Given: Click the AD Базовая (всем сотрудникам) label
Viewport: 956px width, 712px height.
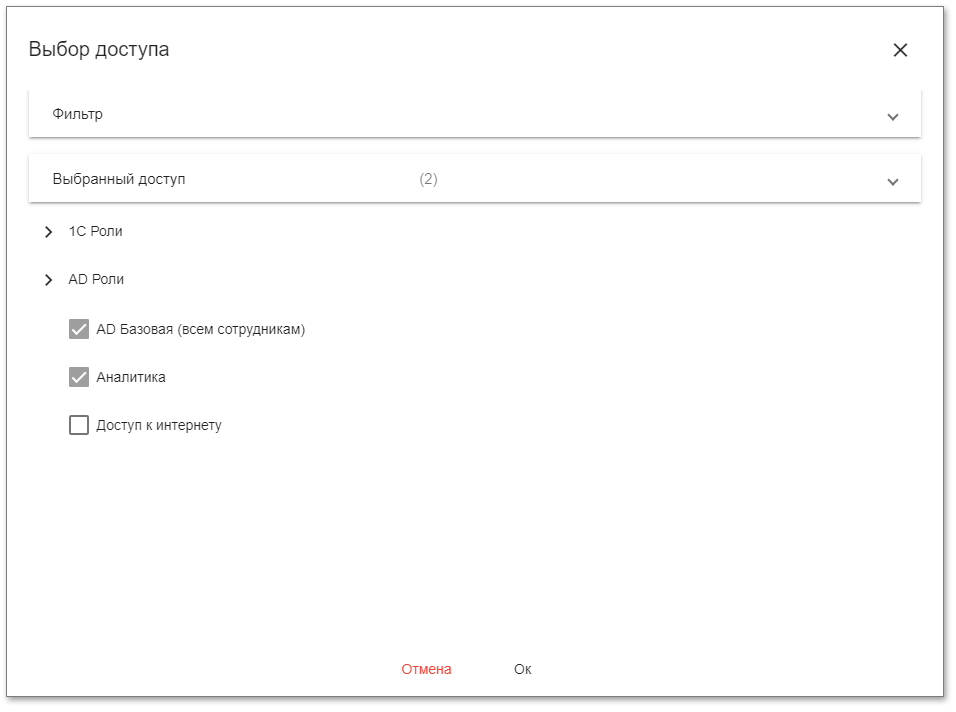Looking at the screenshot, I should coord(200,329).
